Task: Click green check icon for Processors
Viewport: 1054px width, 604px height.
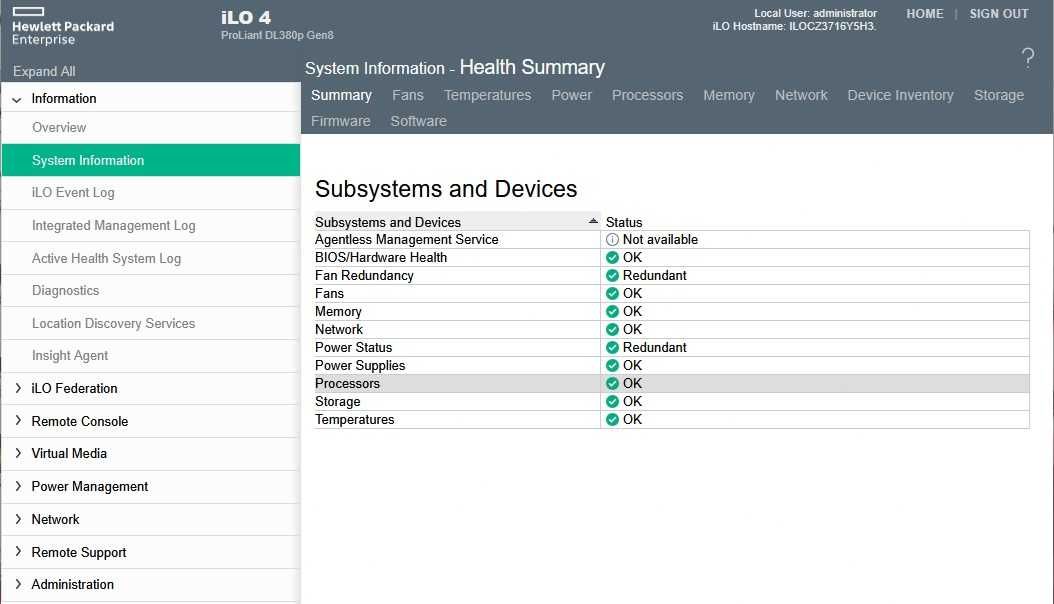Action: tap(612, 384)
